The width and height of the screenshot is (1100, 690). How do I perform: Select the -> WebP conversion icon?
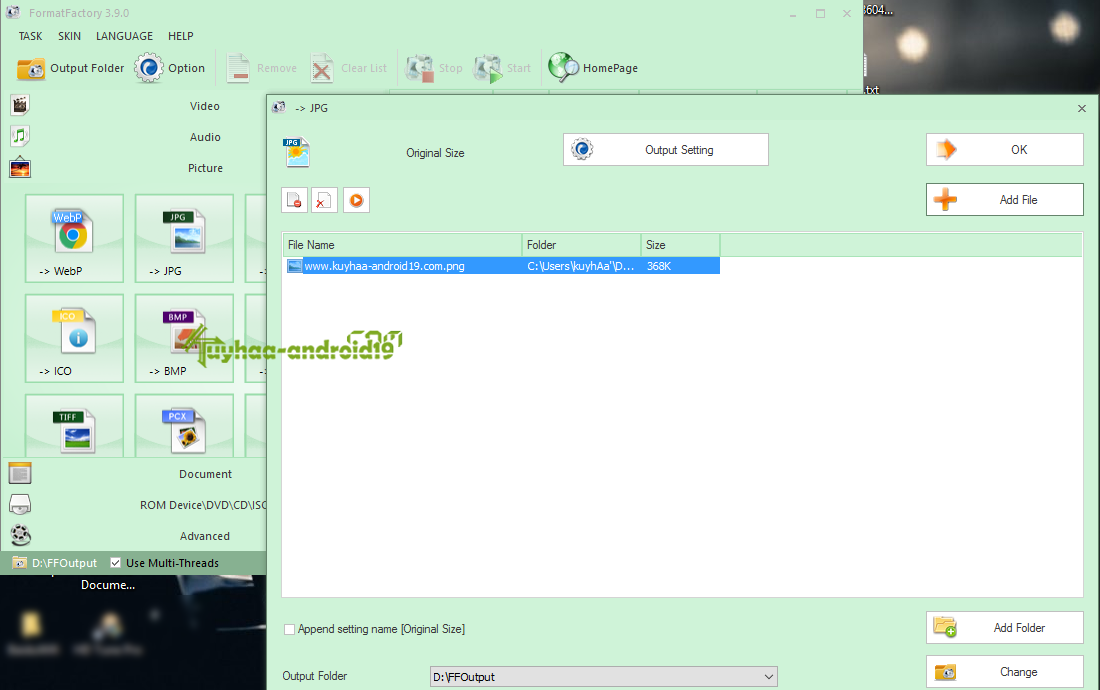tap(74, 238)
